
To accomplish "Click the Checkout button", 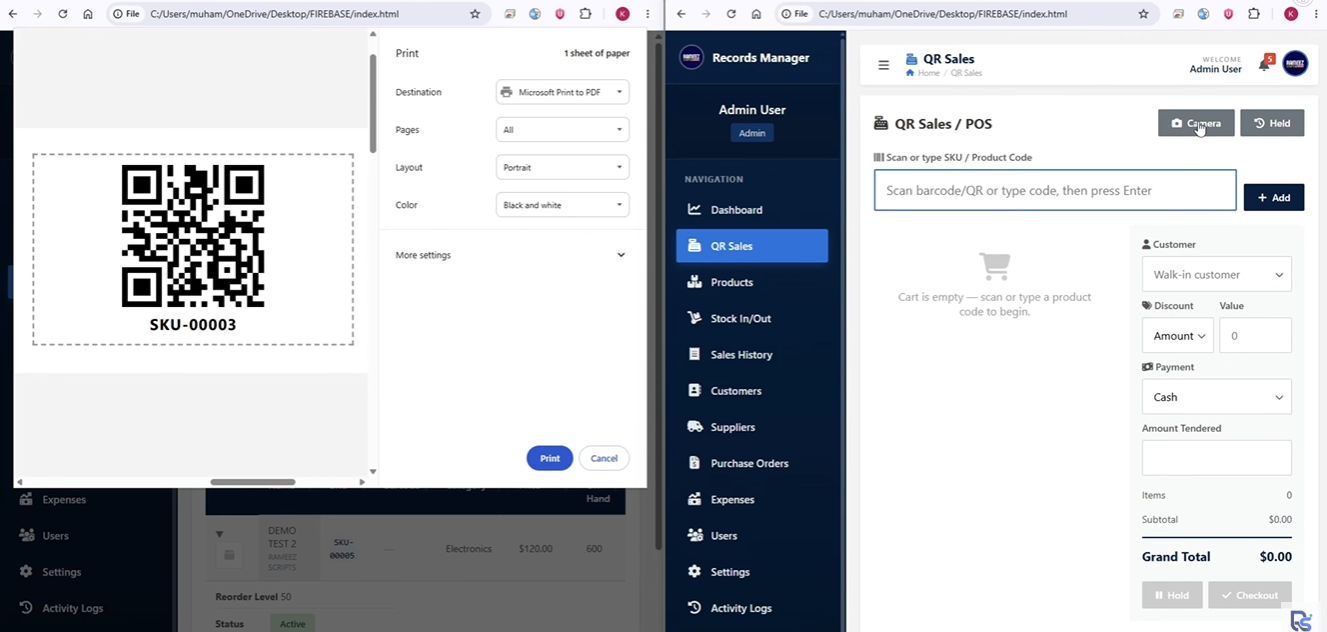I will click(1250, 595).
